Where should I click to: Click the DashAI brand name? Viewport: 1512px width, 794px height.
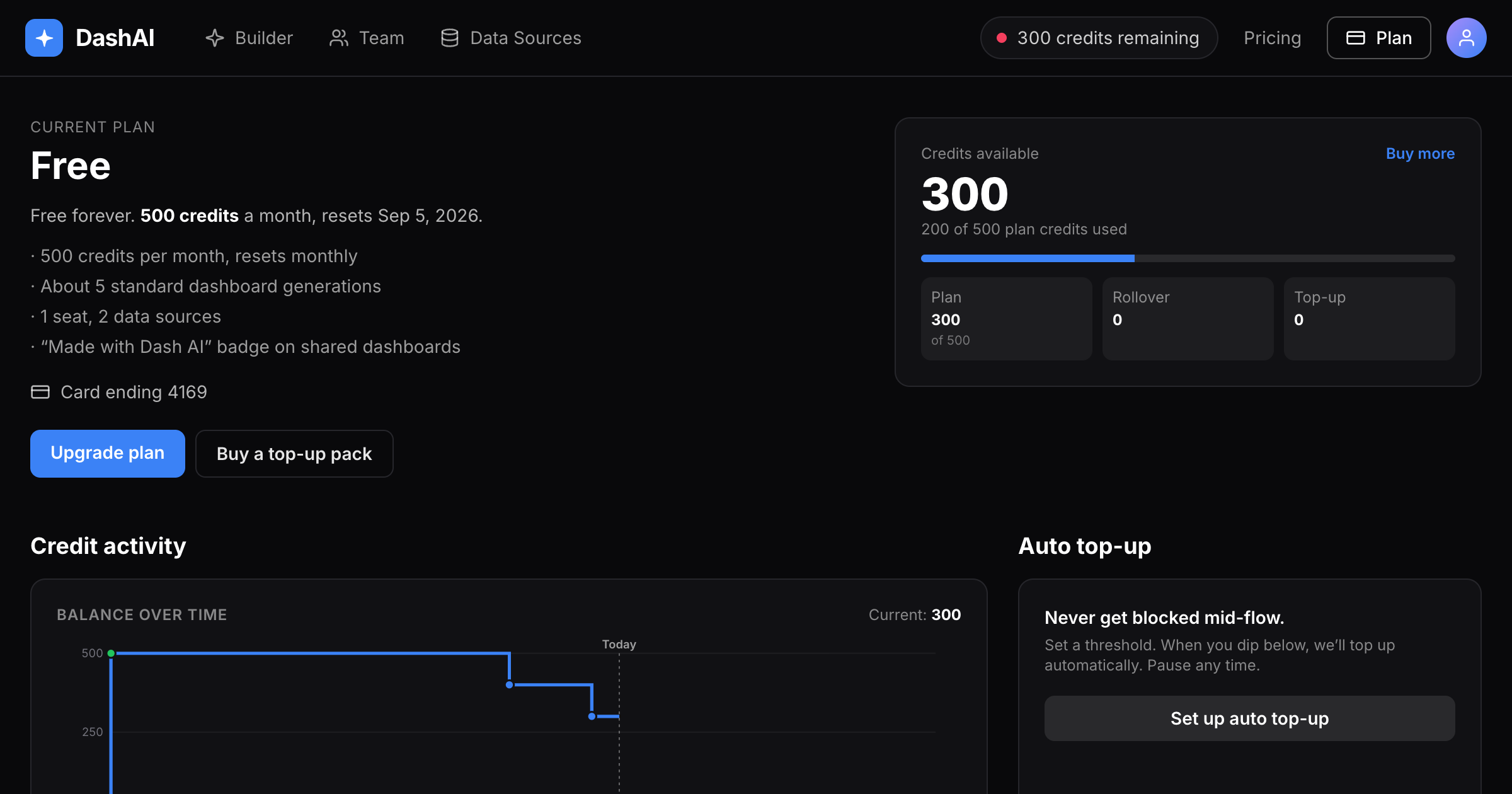[115, 38]
